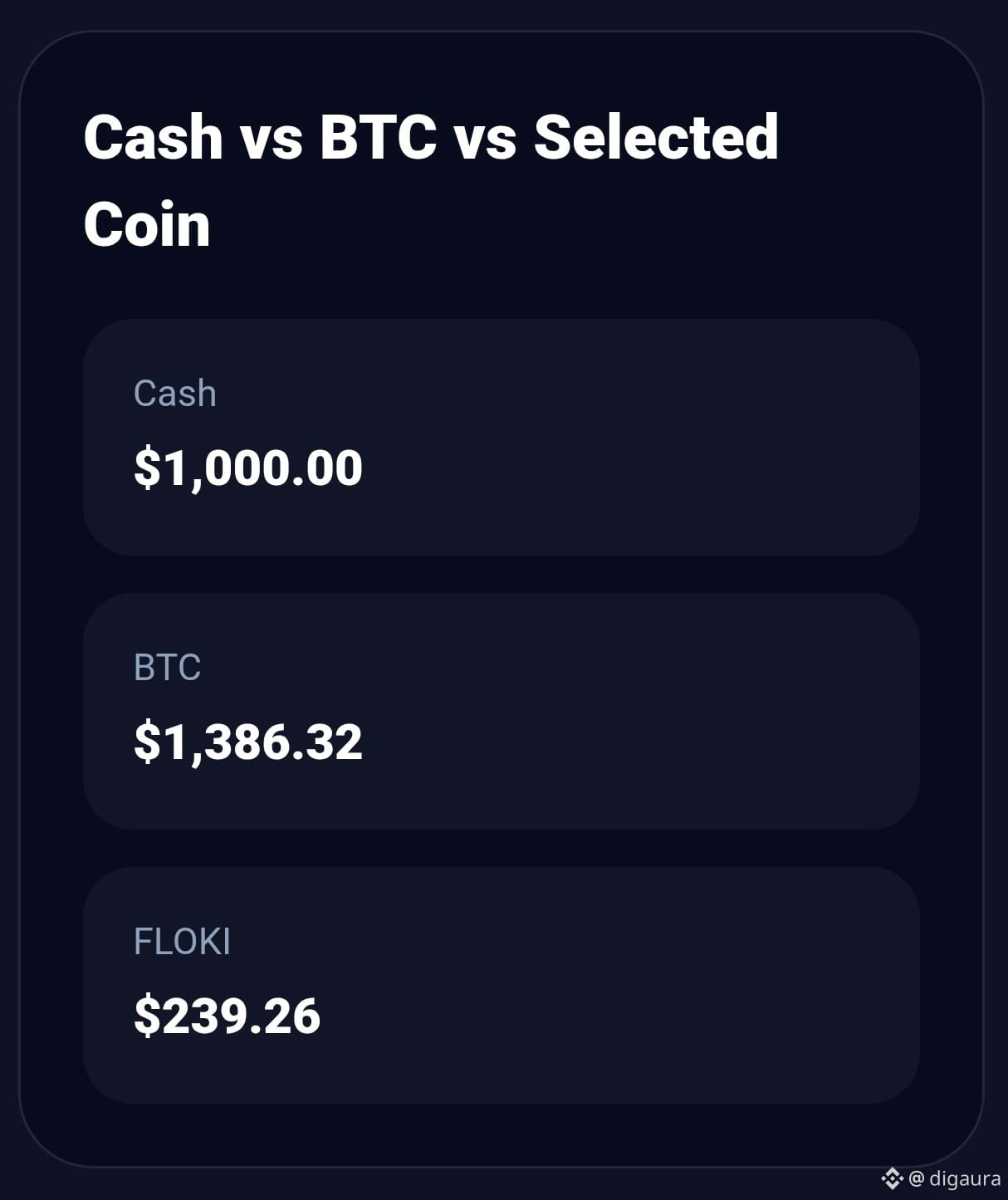The height and width of the screenshot is (1200, 1008).
Task: Select the BTC value card
Action: (x=502, y=711)
